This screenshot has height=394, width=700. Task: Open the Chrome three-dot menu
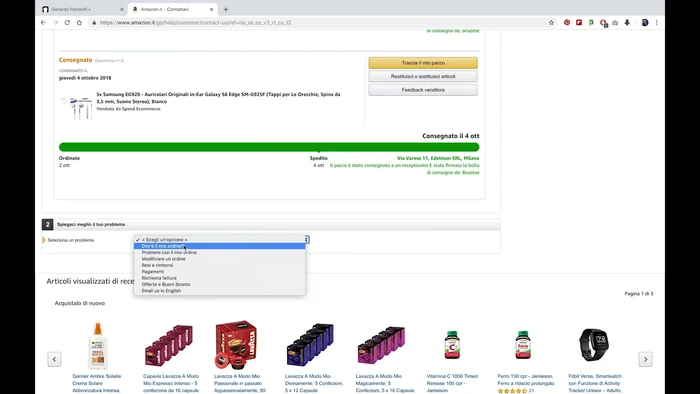657,22
